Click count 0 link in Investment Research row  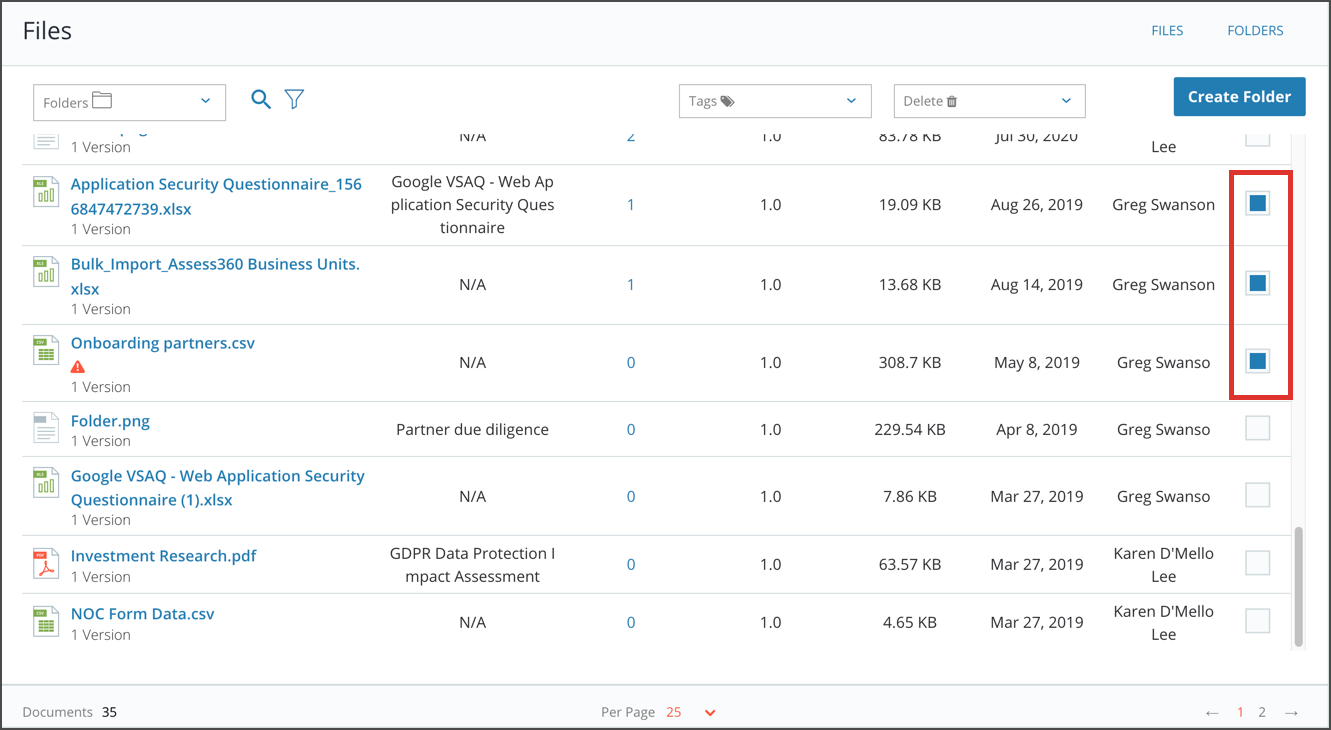point(631,565)
